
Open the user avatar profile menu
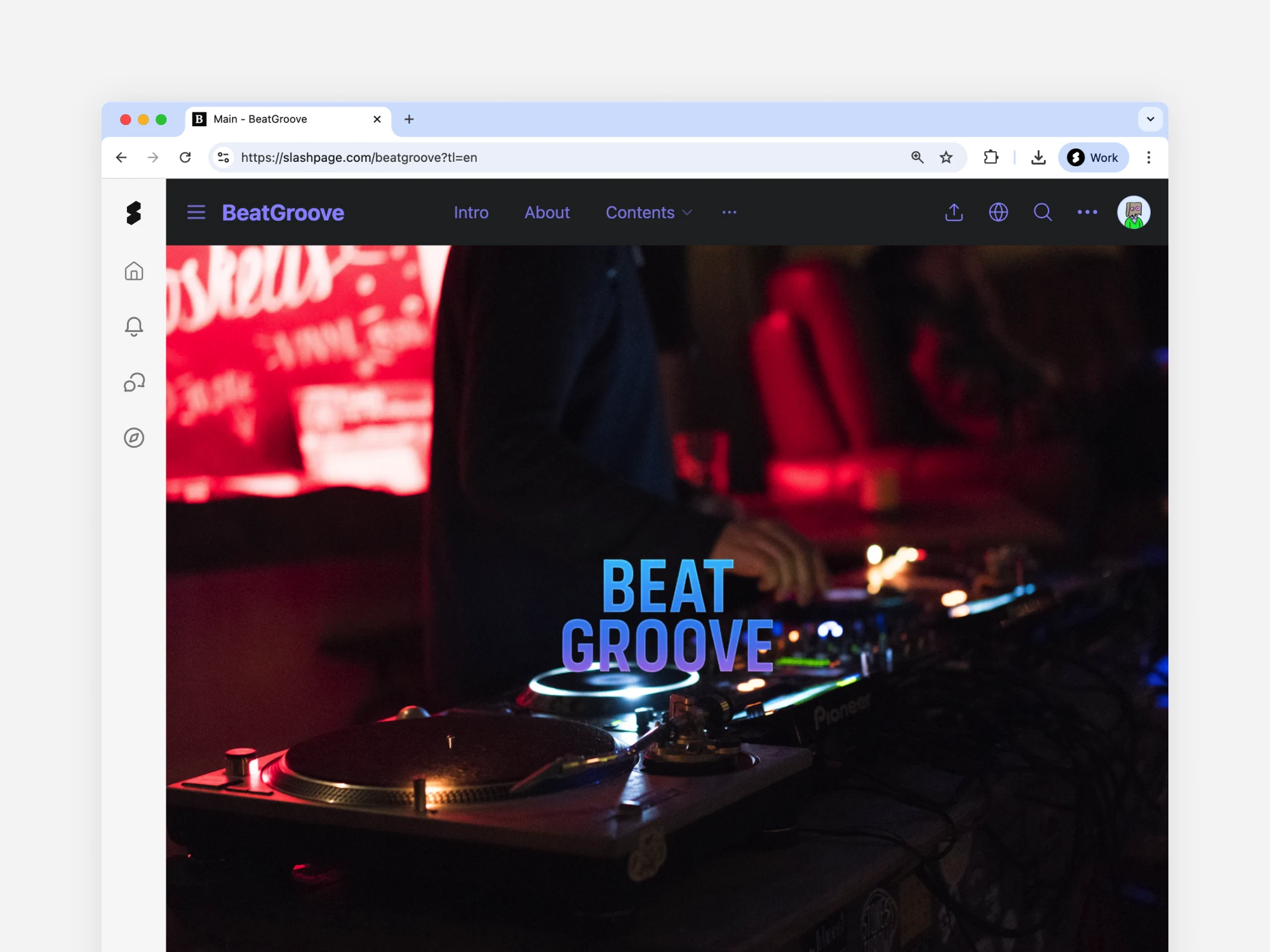1133,213
